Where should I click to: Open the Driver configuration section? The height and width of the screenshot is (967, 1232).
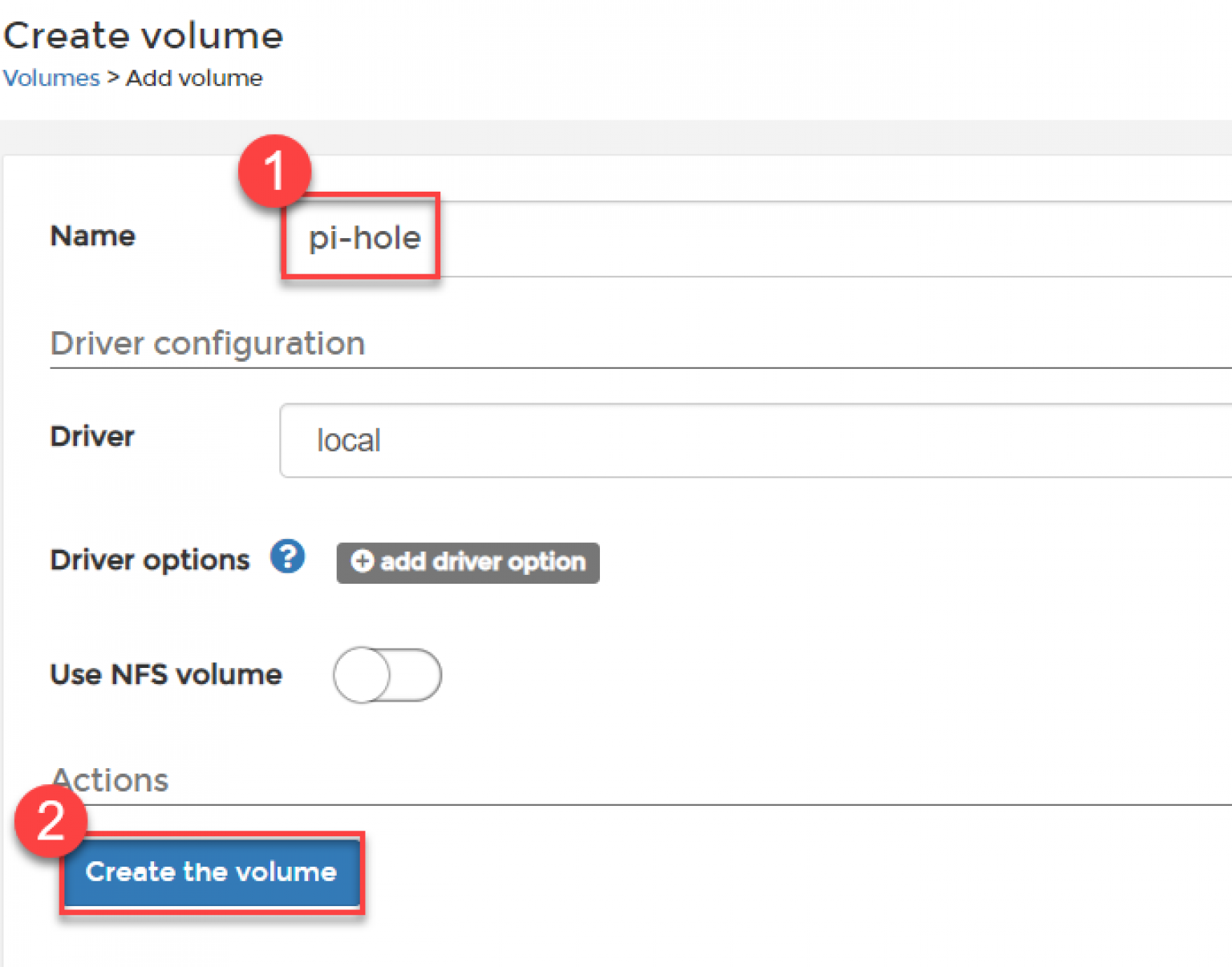(208, 343)
